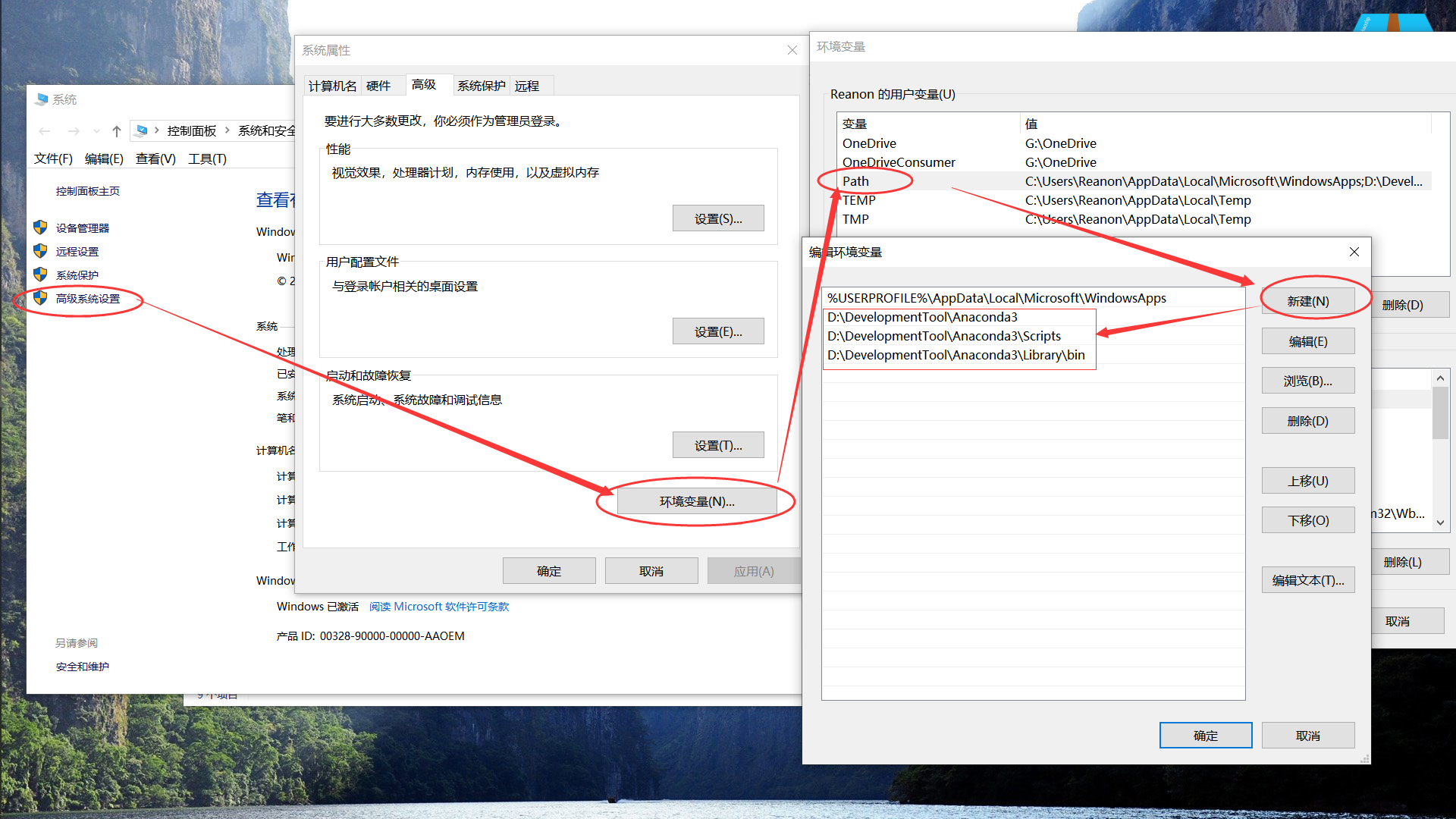1456x819 pixels.
Task: Open the 查看(V) menu
Action: coord(155,158)
